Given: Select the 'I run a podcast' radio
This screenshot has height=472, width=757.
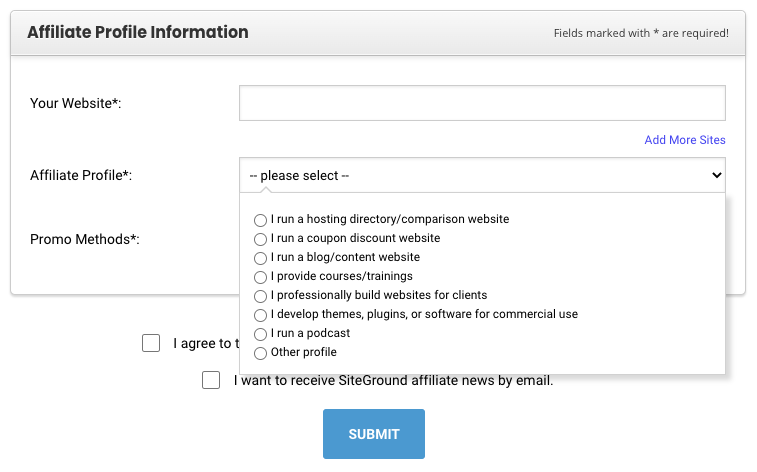Looking at the screenshot, I should point(261,334).
